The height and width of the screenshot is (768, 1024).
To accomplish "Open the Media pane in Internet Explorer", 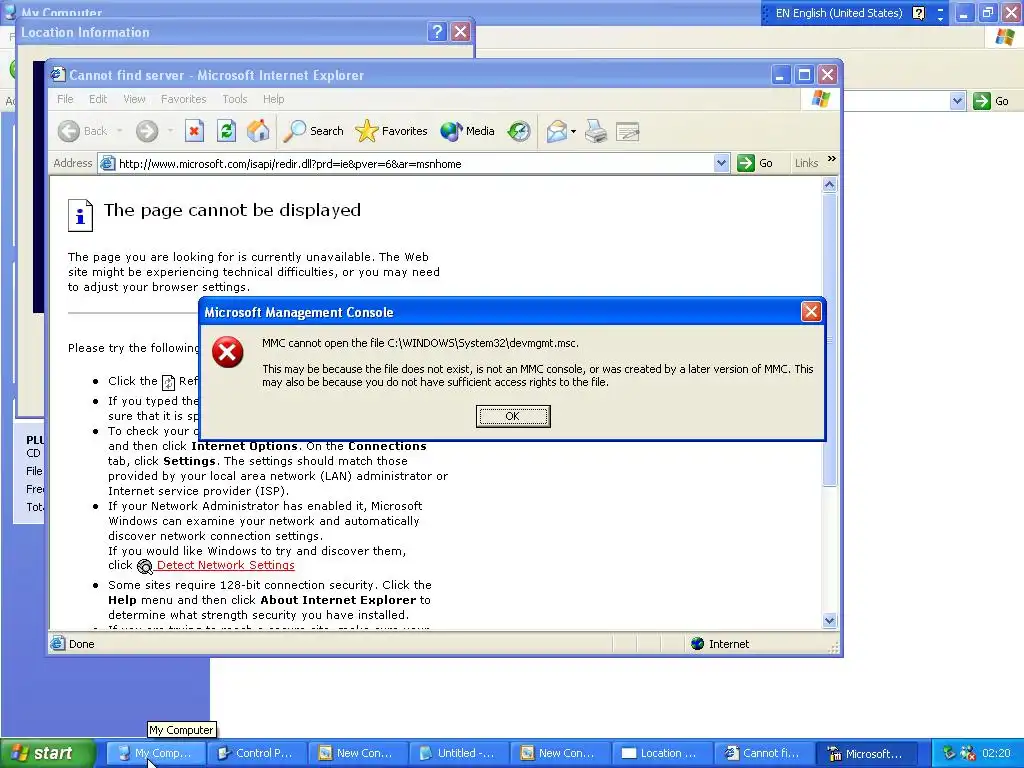I will pos(467,131).
